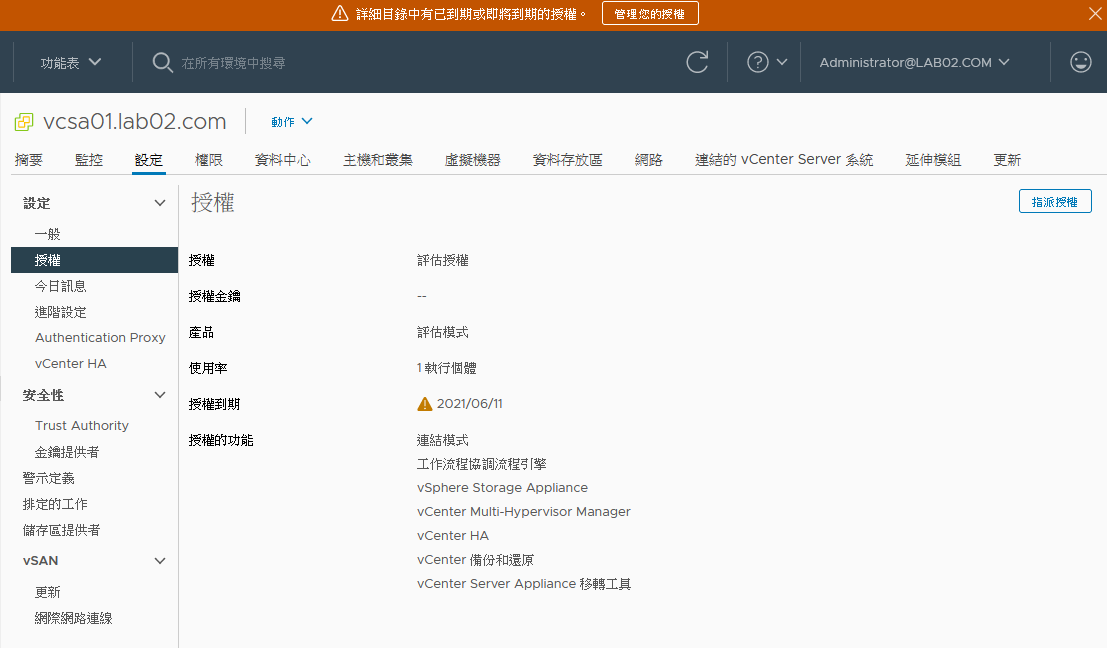
Task: Open the 更新 tab
Action: click(x=1007, y=160)
